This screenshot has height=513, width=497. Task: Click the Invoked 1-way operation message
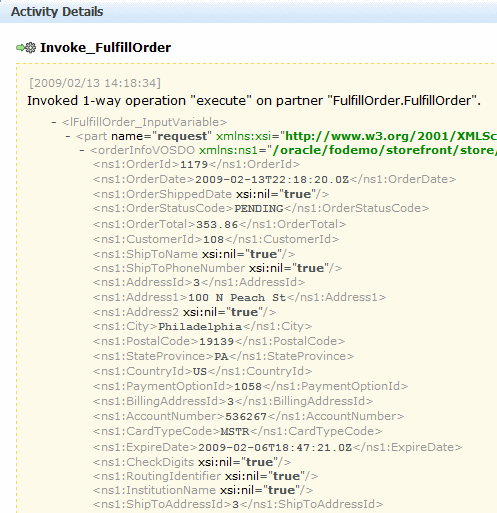point(254,101)
